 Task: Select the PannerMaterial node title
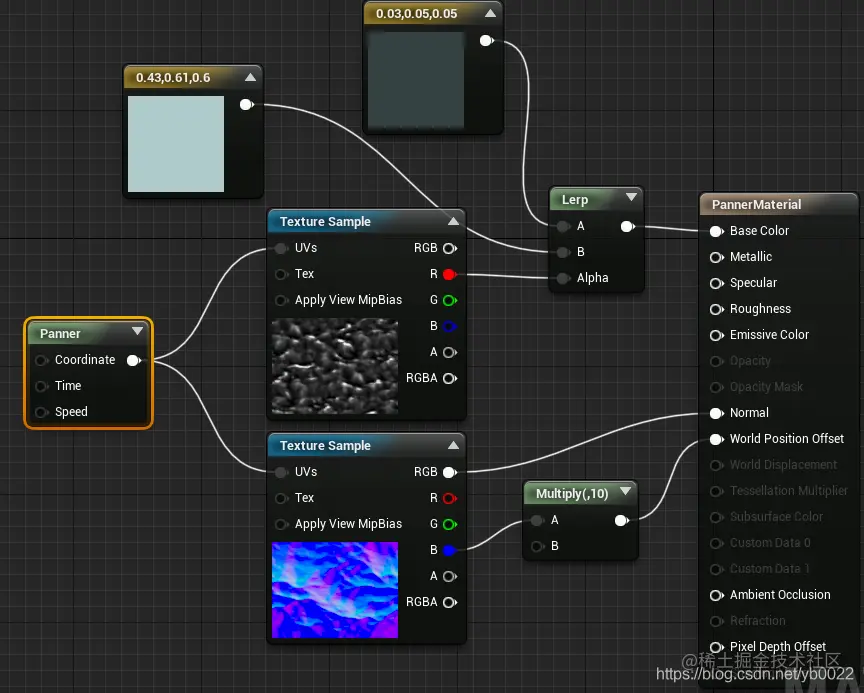click(756, 204)
